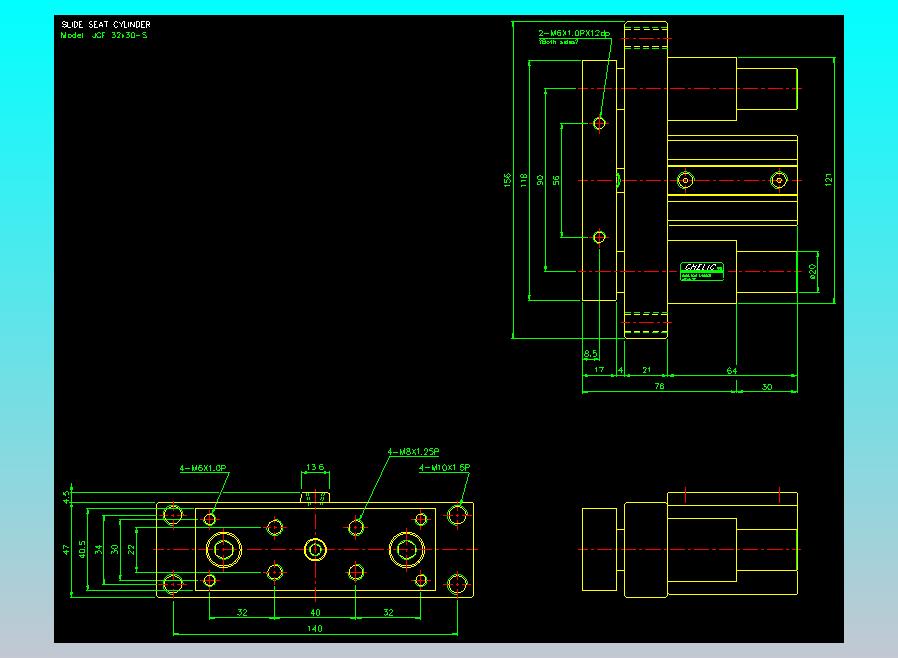This screenshot has height=658, width=898.
Task: Click the 76 length dimension text
Action: [659, 384]
